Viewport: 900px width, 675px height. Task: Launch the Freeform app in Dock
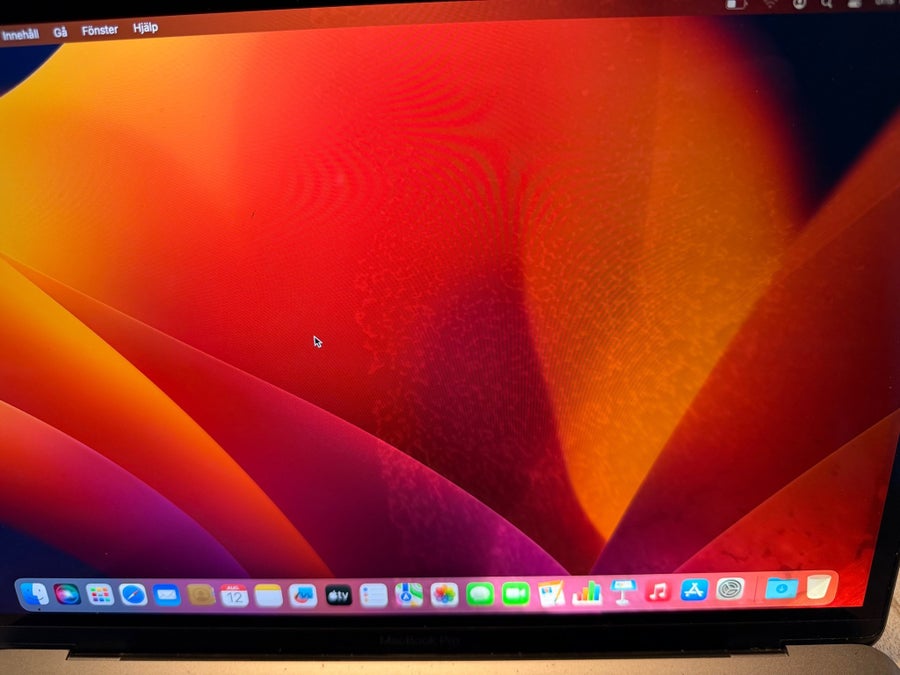click(x=302, y=596)
